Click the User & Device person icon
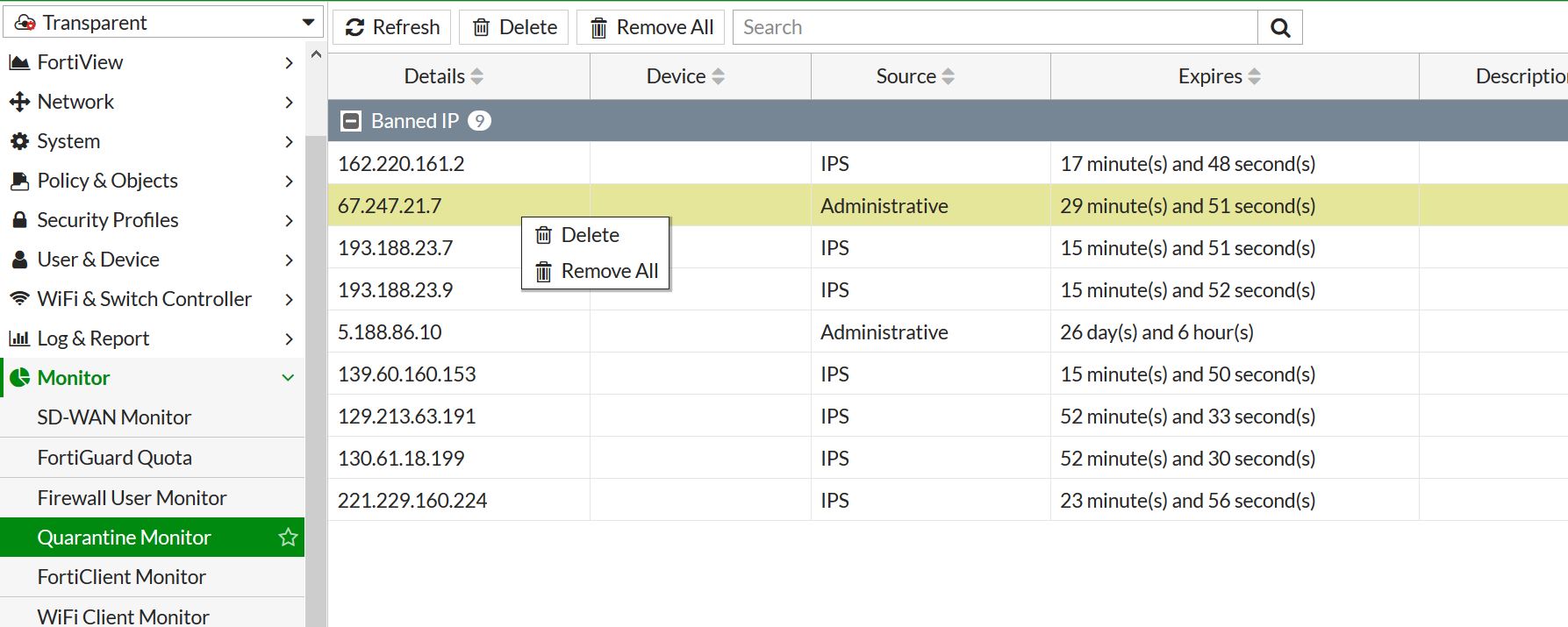 [19, 260]
